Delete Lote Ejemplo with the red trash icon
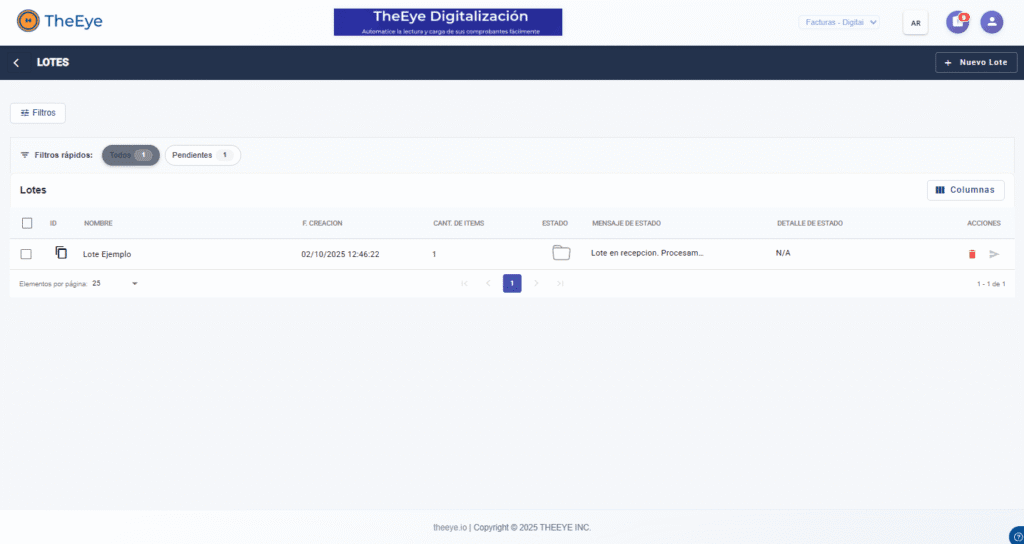Image resolution: width=1024 pixels, height=544 pixels. [x=972, y=254]
